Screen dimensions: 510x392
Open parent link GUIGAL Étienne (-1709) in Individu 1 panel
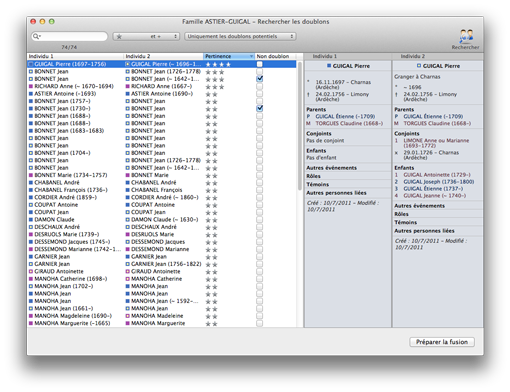[x=345, y=116]
